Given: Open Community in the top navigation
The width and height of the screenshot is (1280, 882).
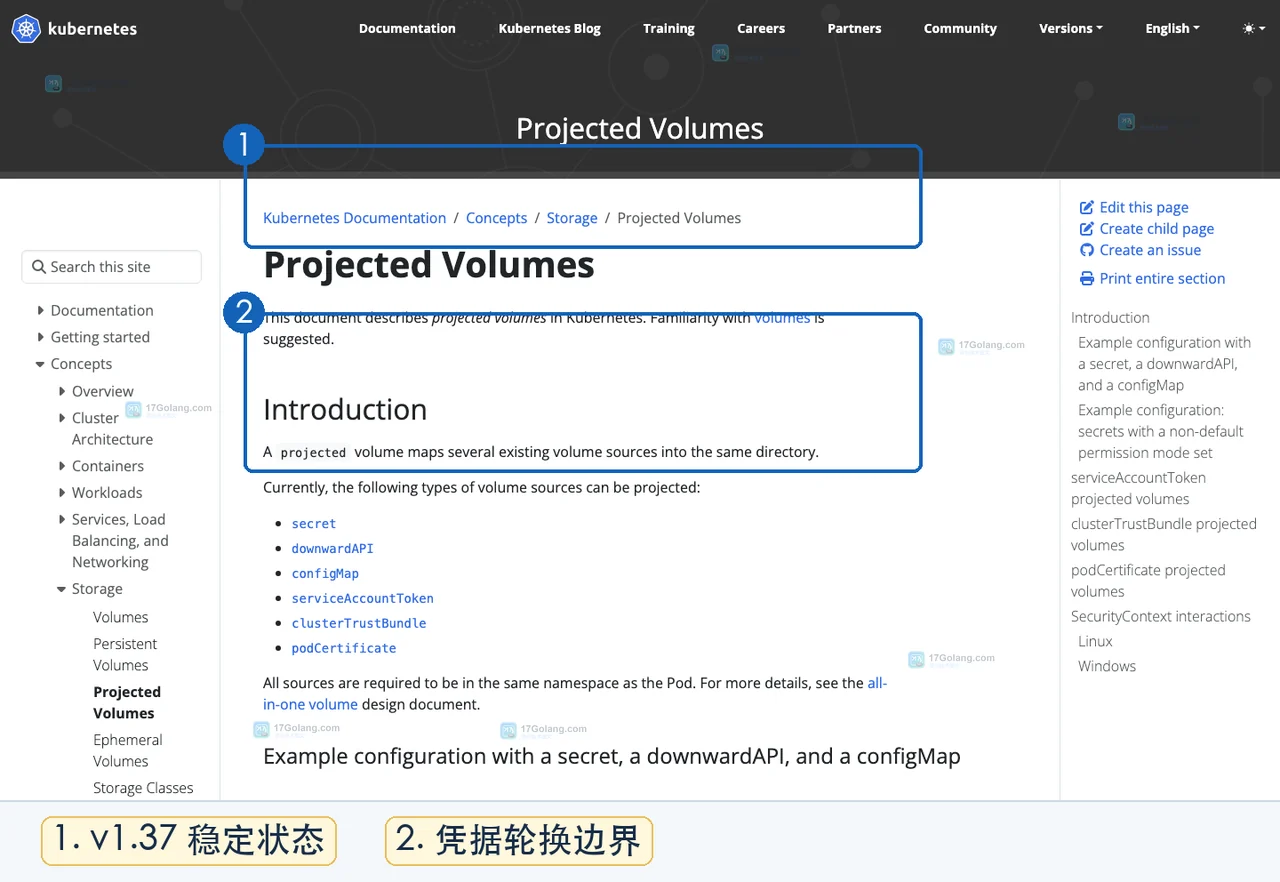Looking at the screenshot, I should tap(960, 28).
